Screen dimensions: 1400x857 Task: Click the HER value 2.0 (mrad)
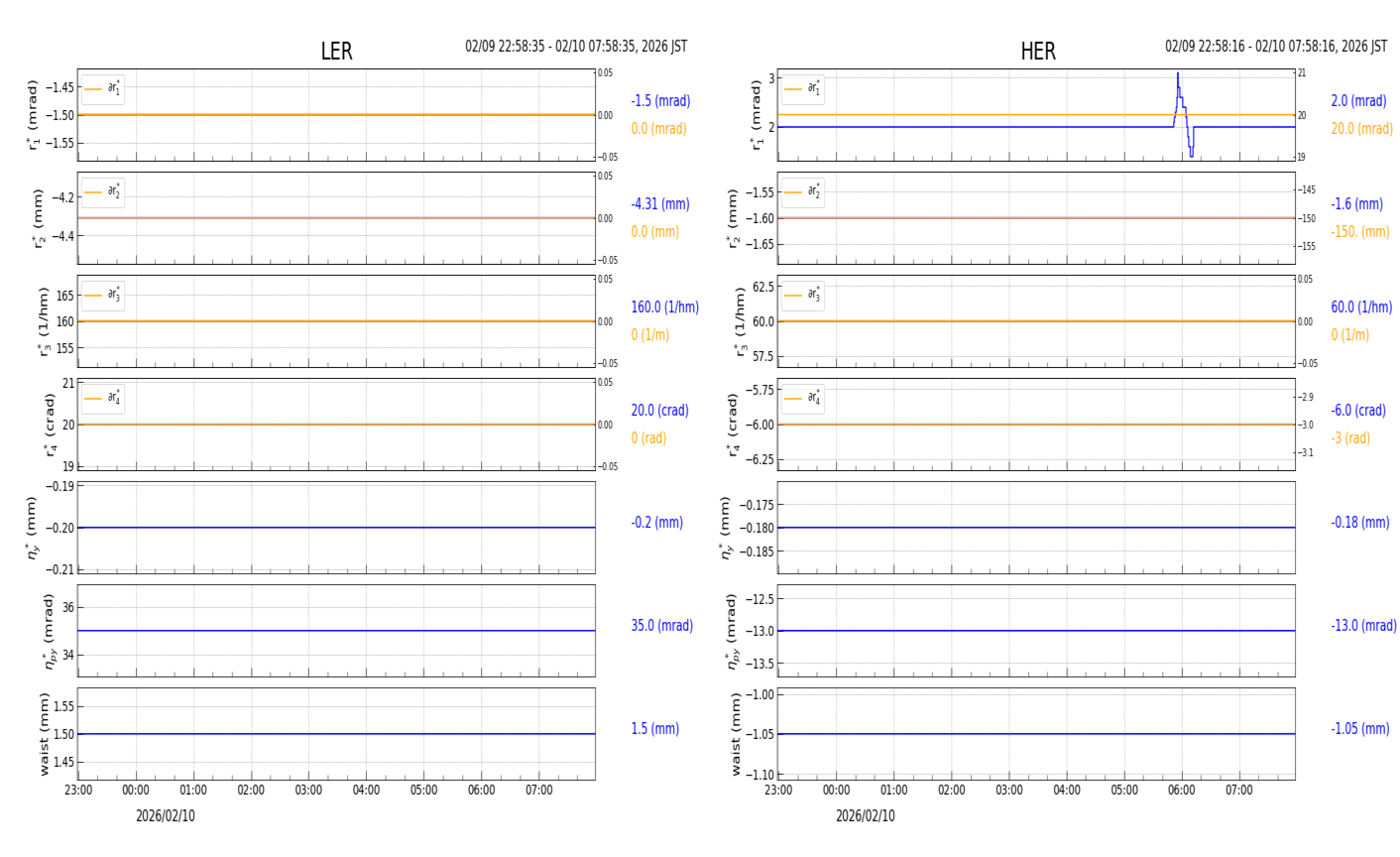point(1358,101)
